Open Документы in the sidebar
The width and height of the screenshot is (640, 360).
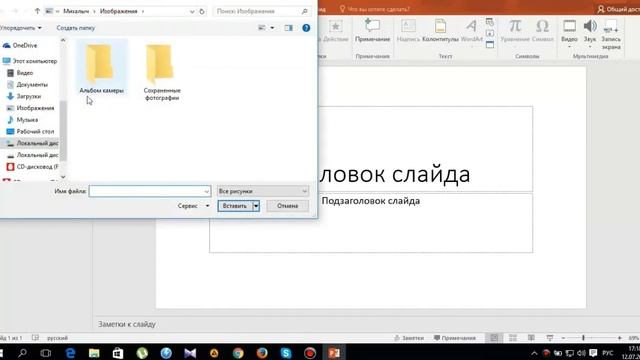tap(27, 84)
